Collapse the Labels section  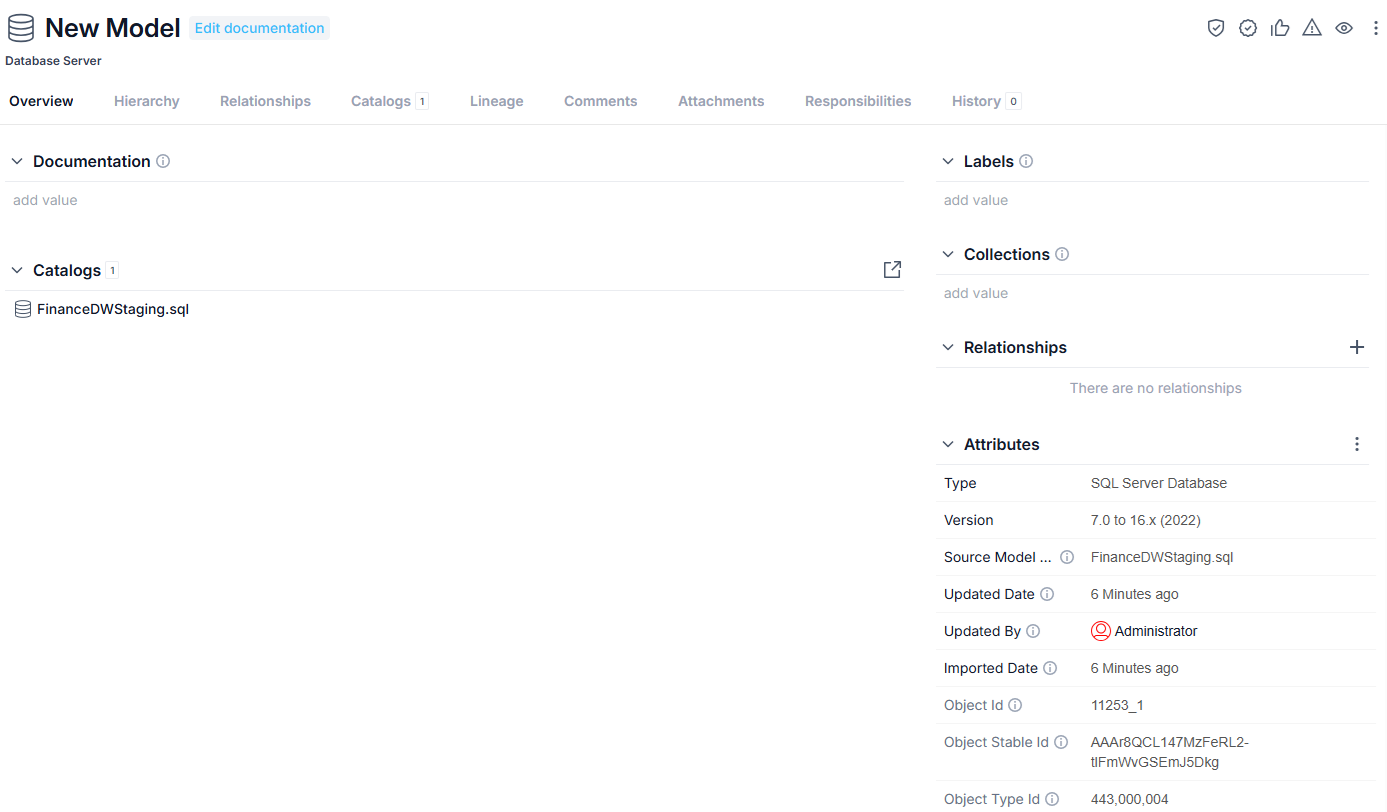[948, 161]
